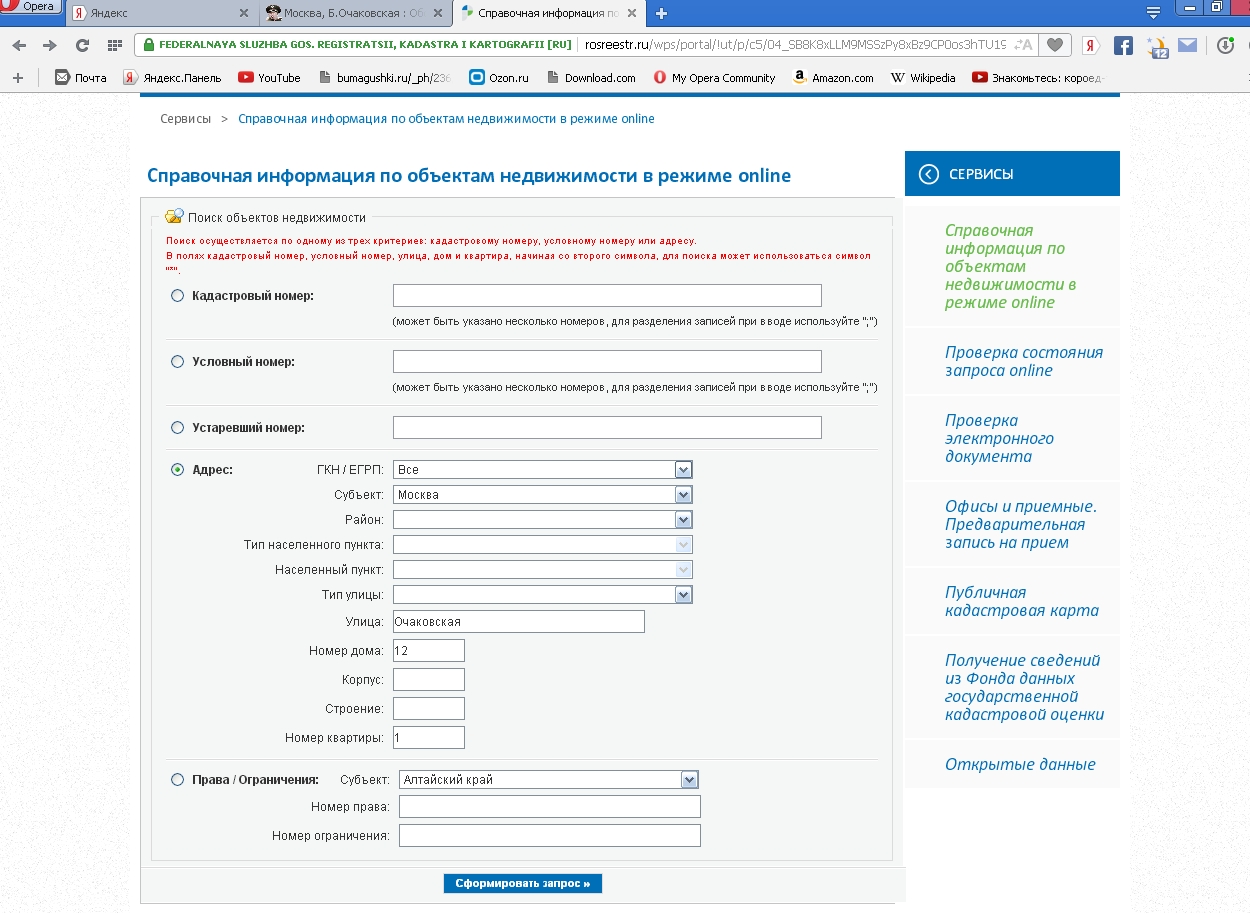Open YouTube from the bookmarks bar
The width and height of the screenshot is (1250, 913).
[269, 78]
